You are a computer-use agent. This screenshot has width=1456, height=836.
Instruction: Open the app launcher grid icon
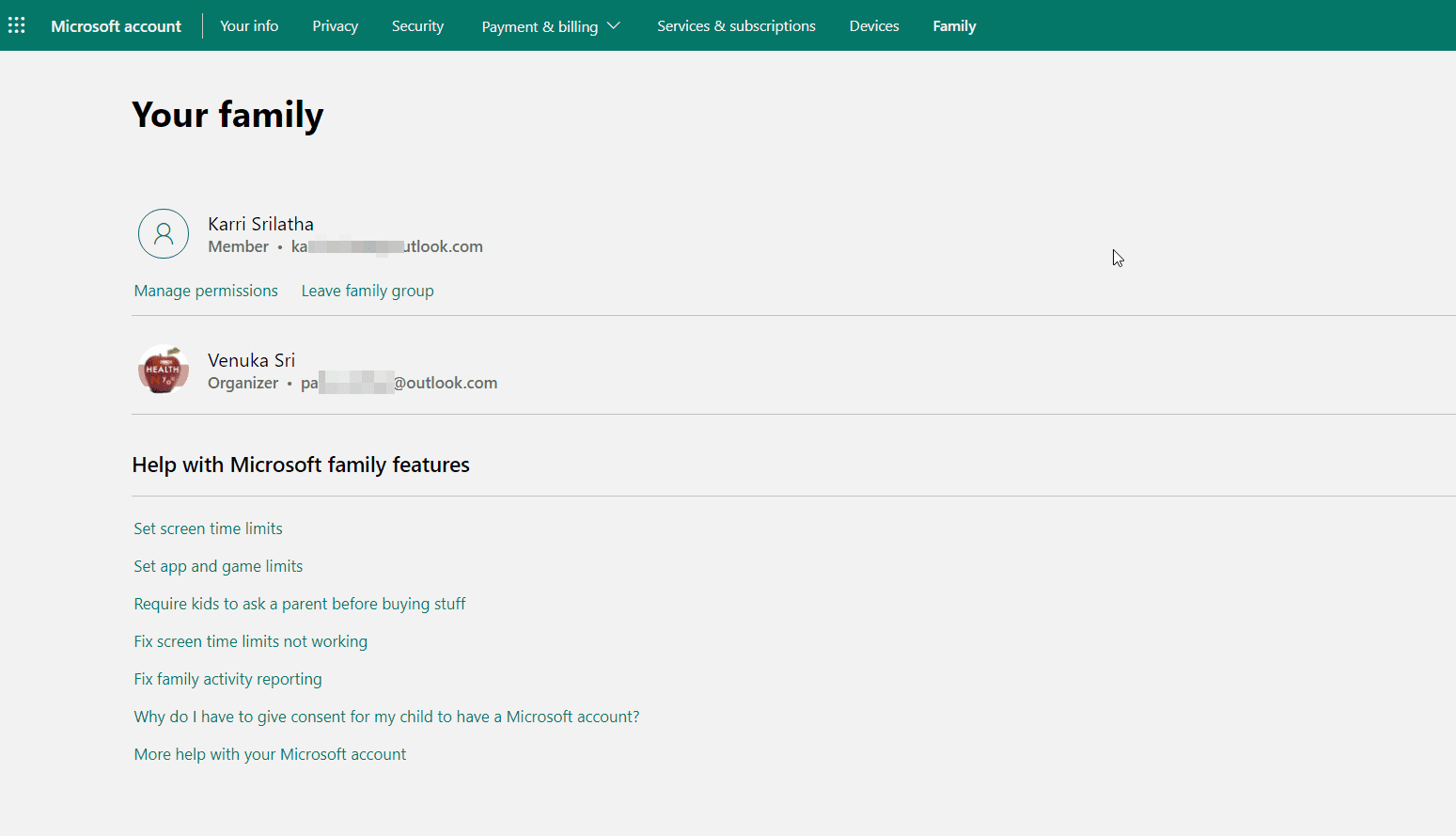17,25
